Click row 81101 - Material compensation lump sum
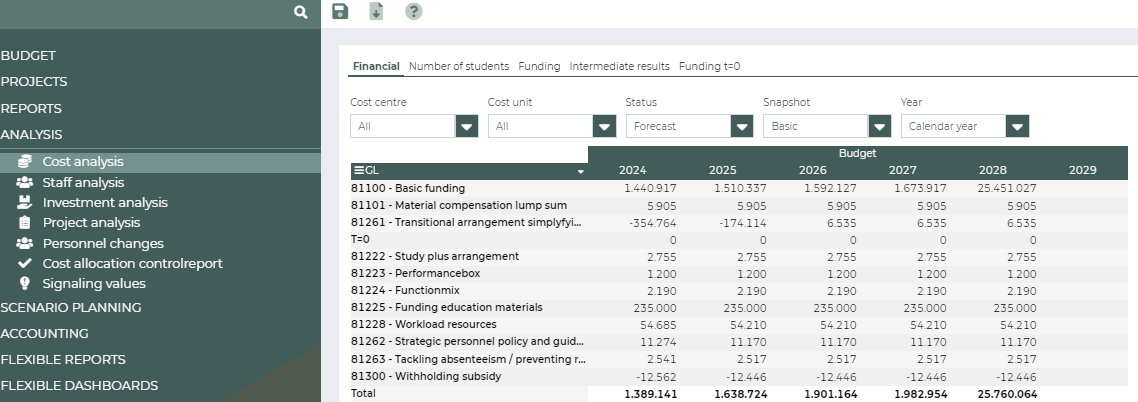1138x402 pixels. pos(459,205)
